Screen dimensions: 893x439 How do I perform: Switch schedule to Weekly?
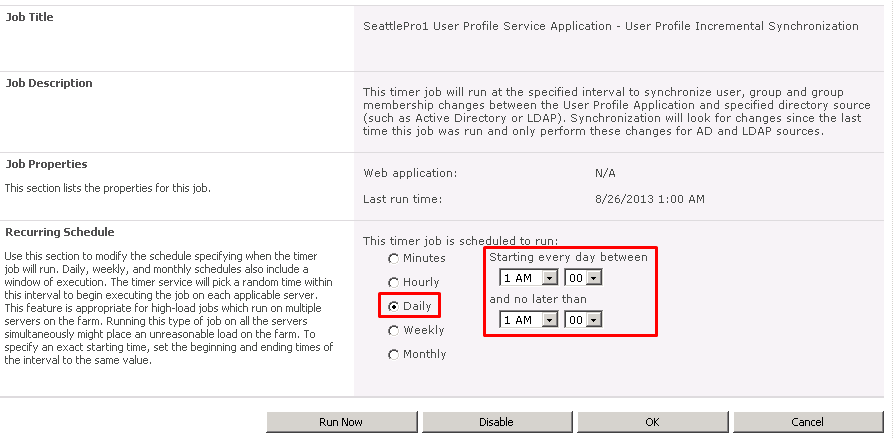coord(394,330)
